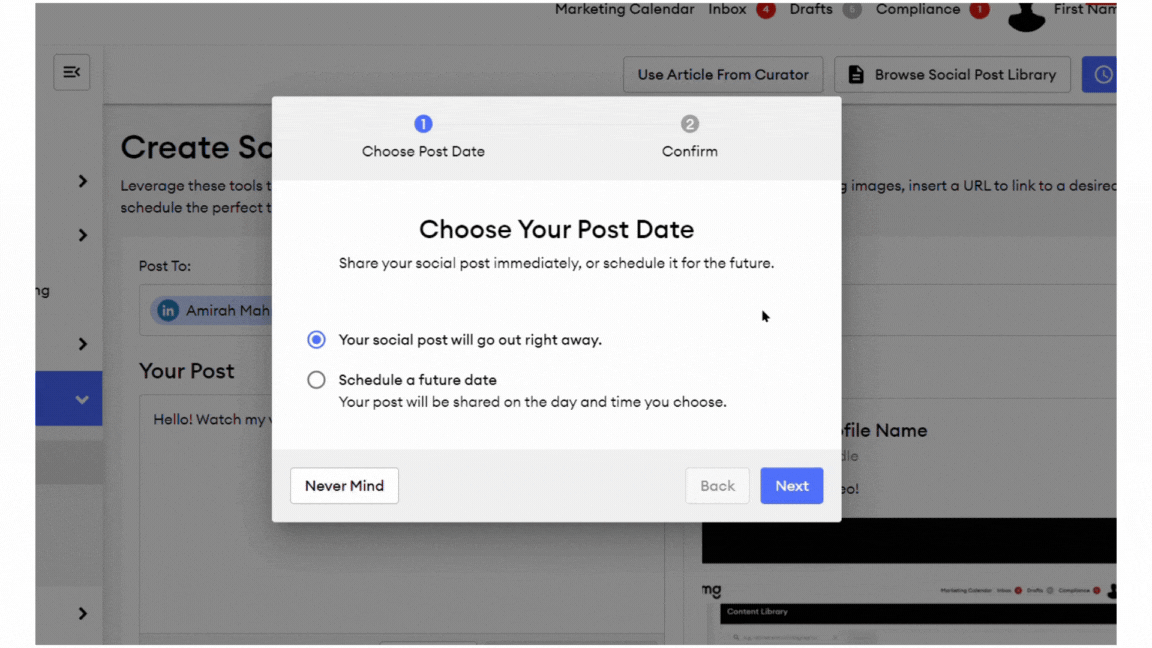Screen dimensions: 1152x648
Task: Select the 'Schedule a future date' option
Action: point(316,380)
